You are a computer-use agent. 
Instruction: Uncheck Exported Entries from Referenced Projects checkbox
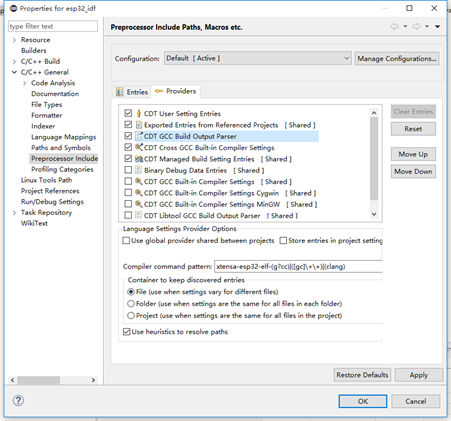pyautogui.click(x=128, y=125)
